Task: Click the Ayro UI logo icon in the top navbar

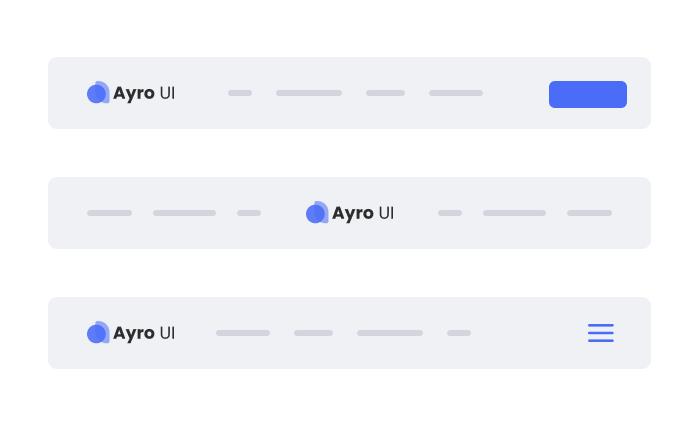Action: (x=98, y=93)
